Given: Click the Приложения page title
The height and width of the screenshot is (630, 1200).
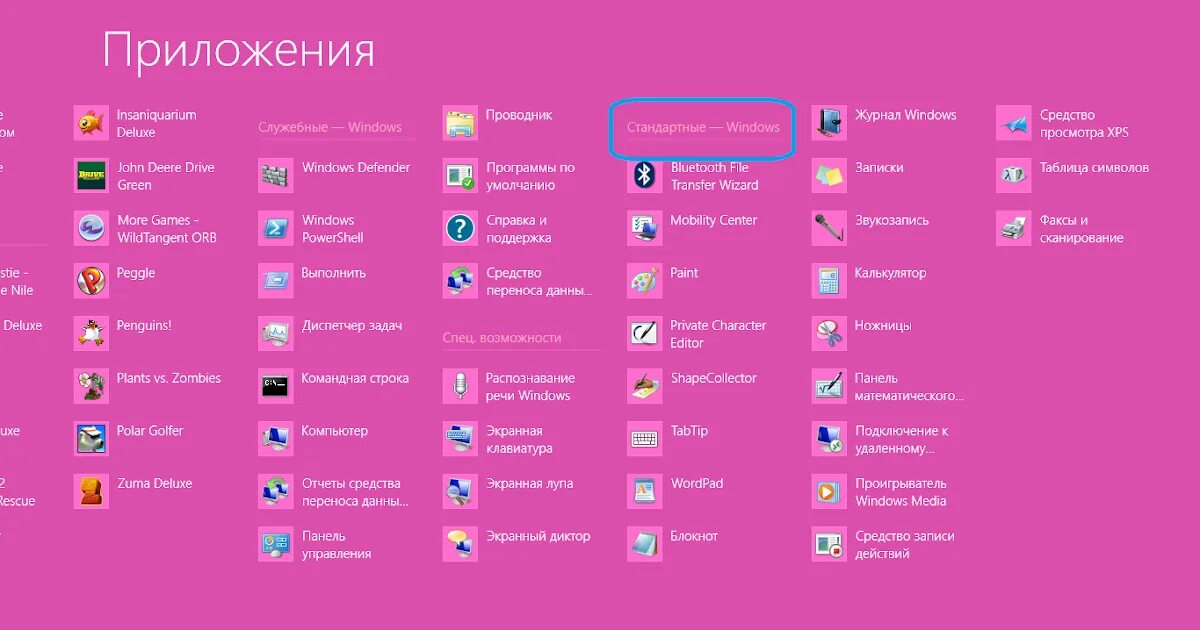Looking at the screenshot, I should (x=239, y=50).
